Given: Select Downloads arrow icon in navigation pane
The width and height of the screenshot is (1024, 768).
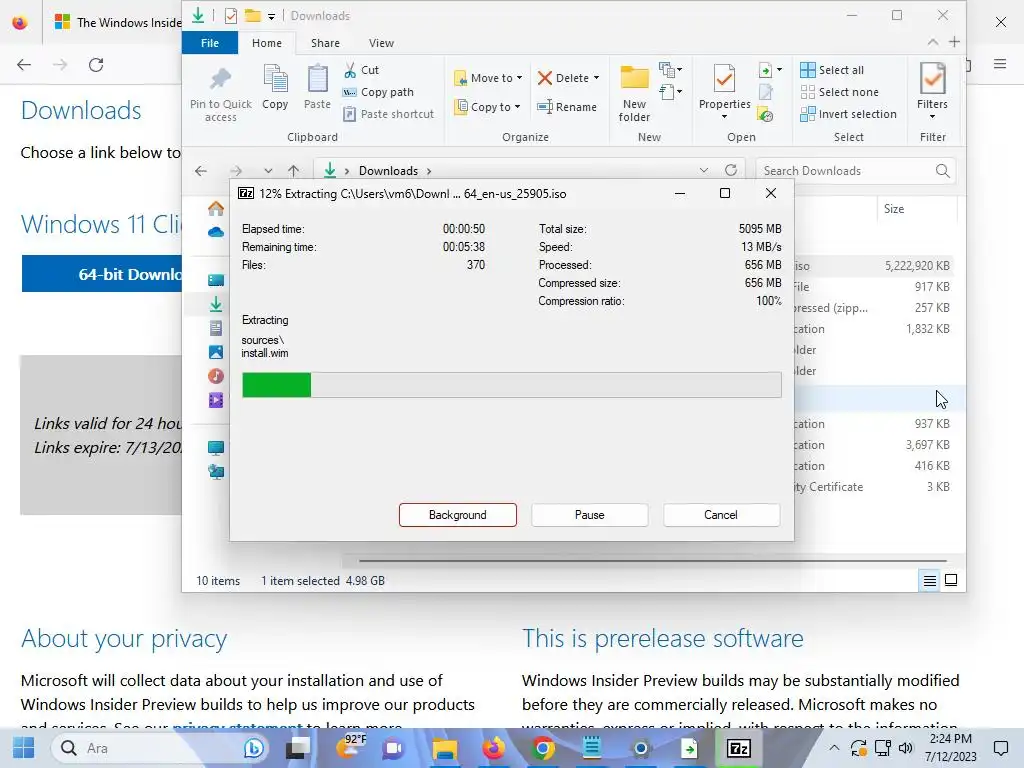Looking at the screenshot, I should click(216, 304).
